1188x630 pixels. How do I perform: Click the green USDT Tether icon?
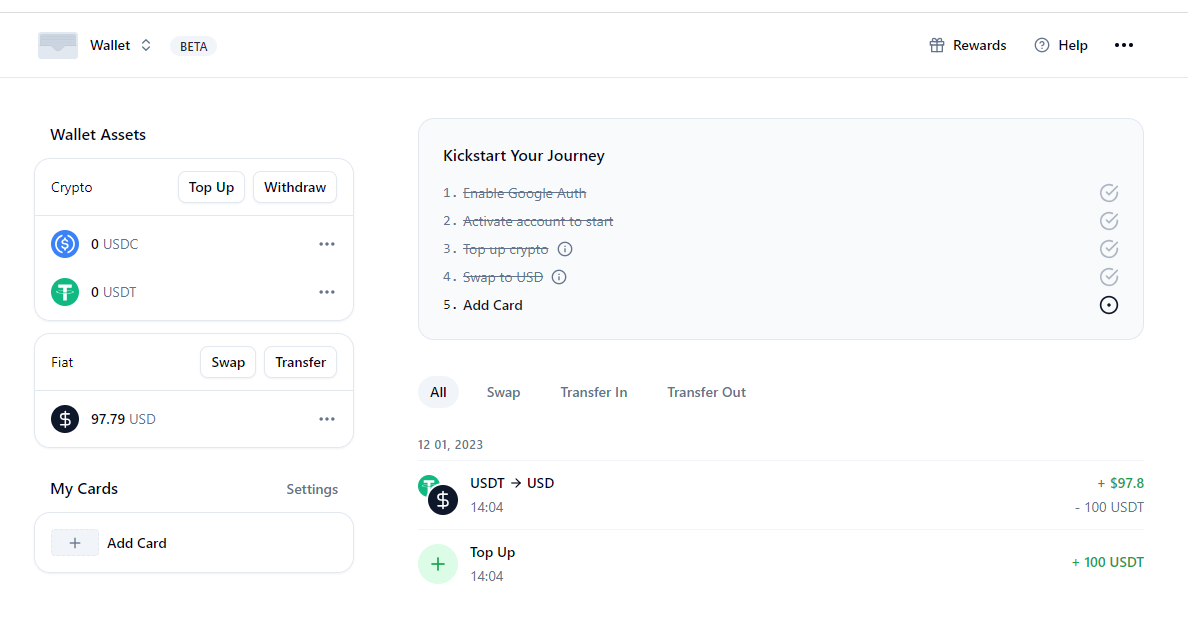[65, 292]
